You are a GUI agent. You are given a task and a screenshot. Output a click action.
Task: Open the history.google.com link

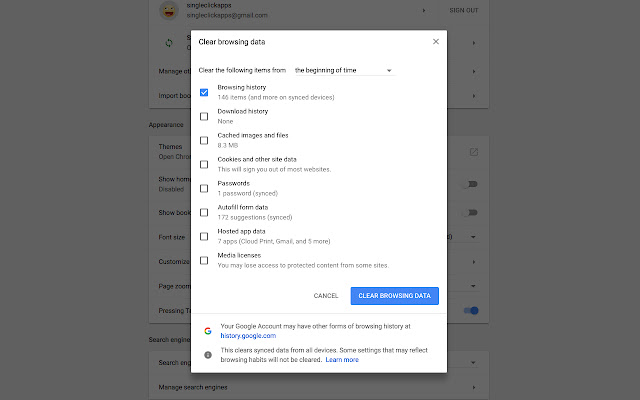[x=248, y=336]
